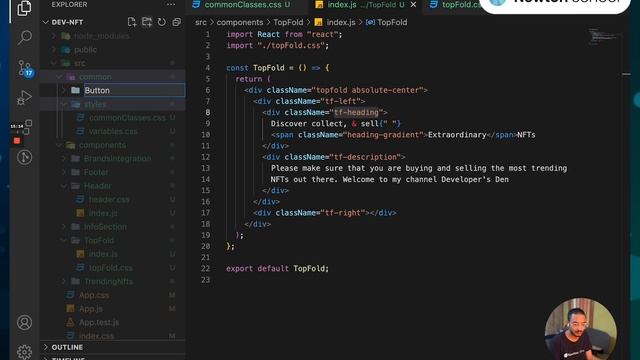Open Explorer more actions ellipsis
This screenshot has height=360, width=640.
coord(171,4)
